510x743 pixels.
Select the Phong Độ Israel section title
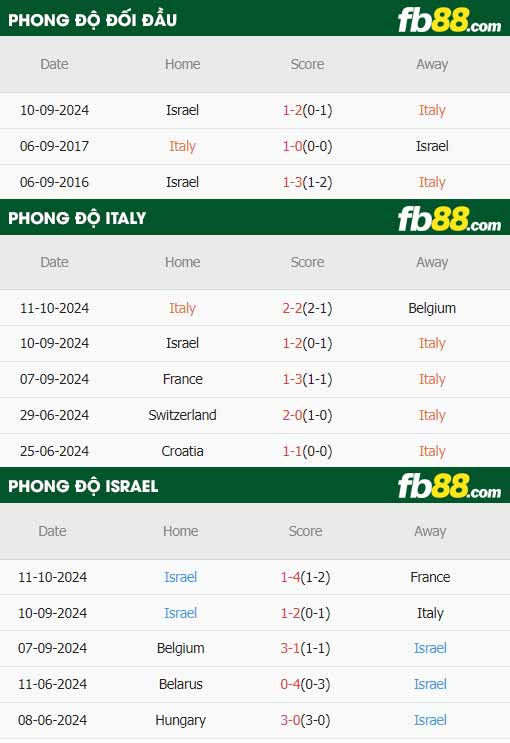(x=83, y=486)
